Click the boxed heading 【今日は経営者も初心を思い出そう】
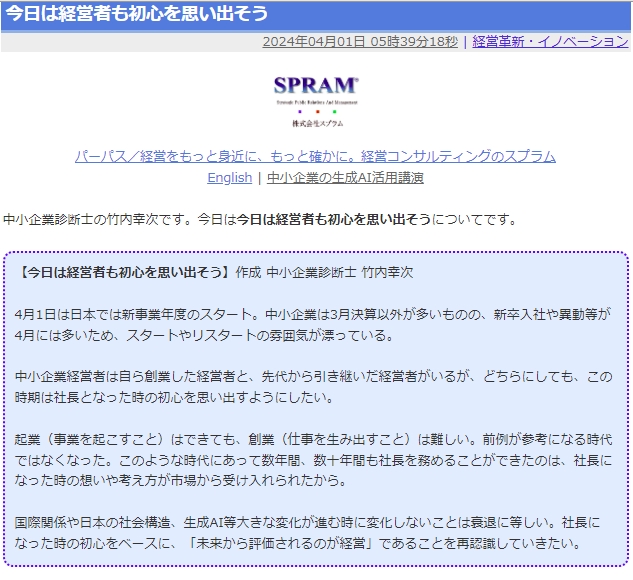 point(125,272)
